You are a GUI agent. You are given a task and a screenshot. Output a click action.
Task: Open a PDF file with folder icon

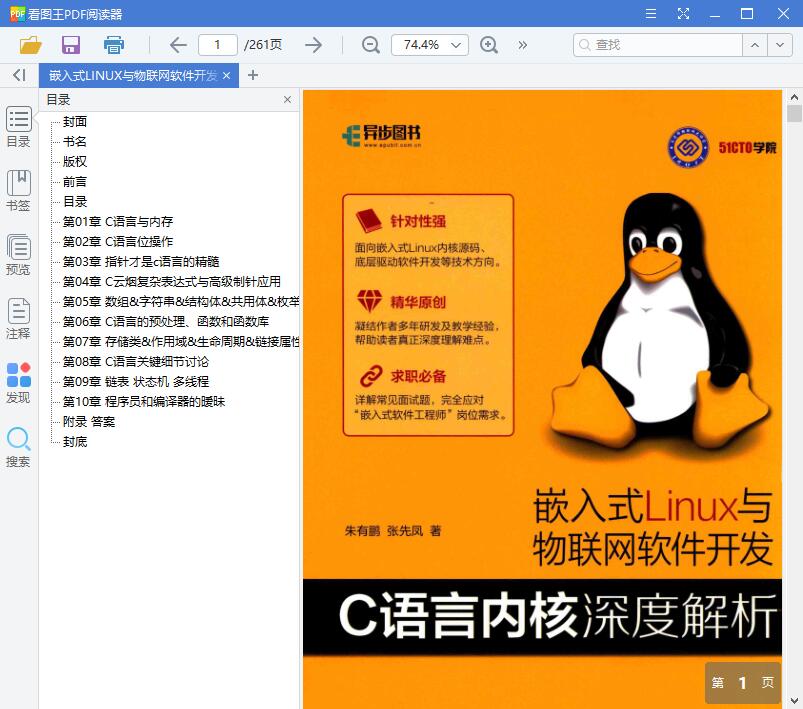(x=30, y=45)
